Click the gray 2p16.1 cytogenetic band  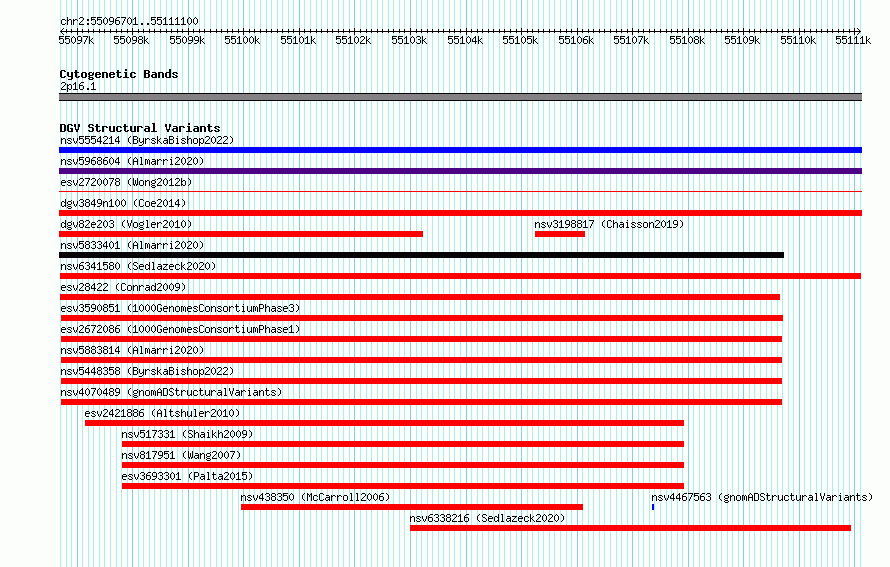[x=460, y=97]
